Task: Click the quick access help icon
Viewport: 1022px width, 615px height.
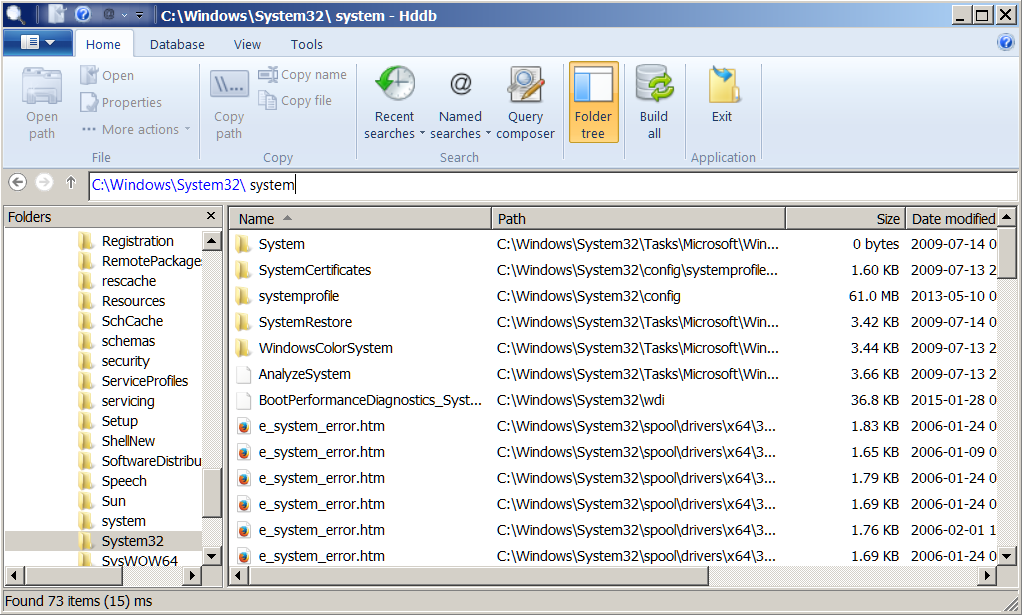Action: pyautogui.click(x=83, y=14)
